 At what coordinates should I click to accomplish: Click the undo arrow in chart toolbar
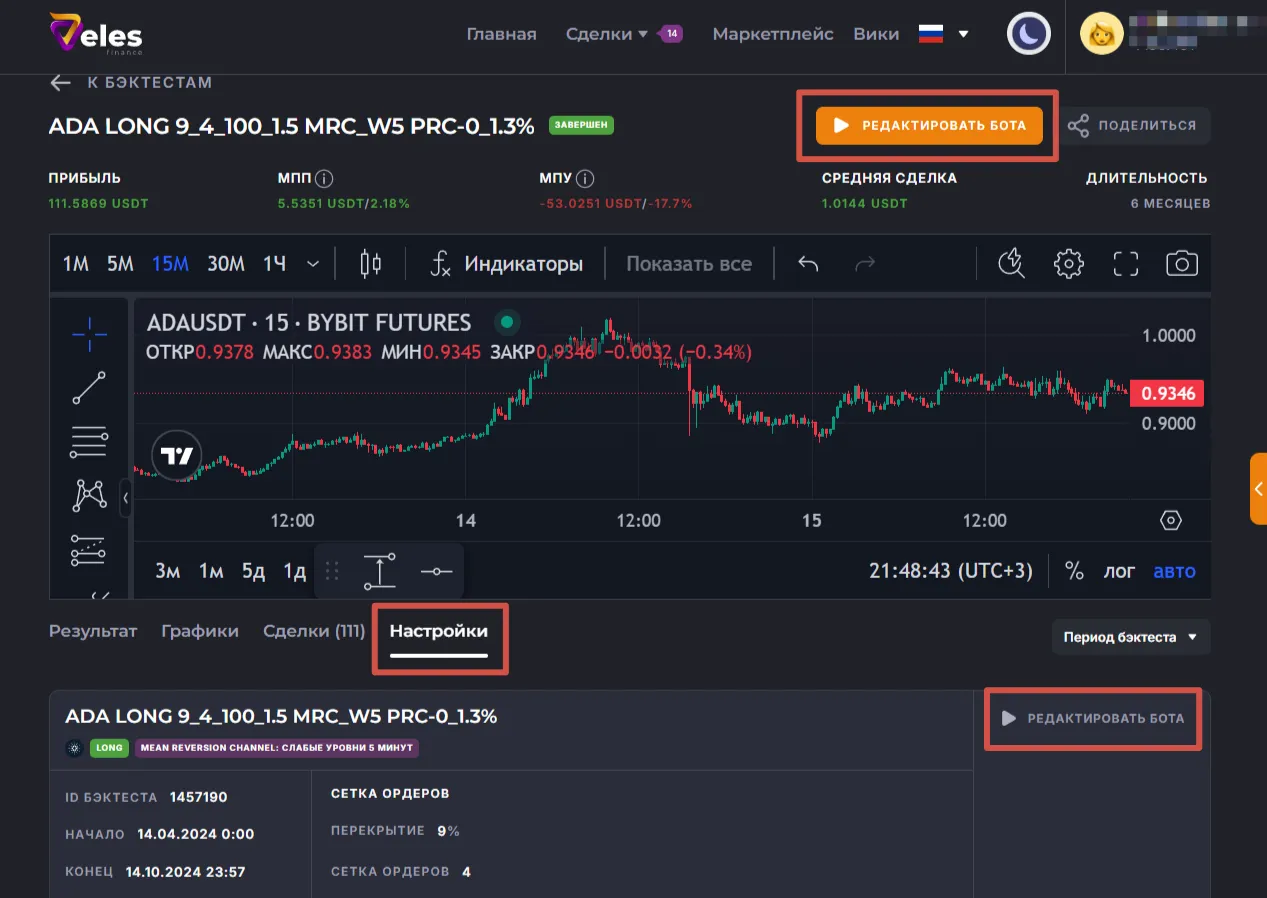(808, 264)
